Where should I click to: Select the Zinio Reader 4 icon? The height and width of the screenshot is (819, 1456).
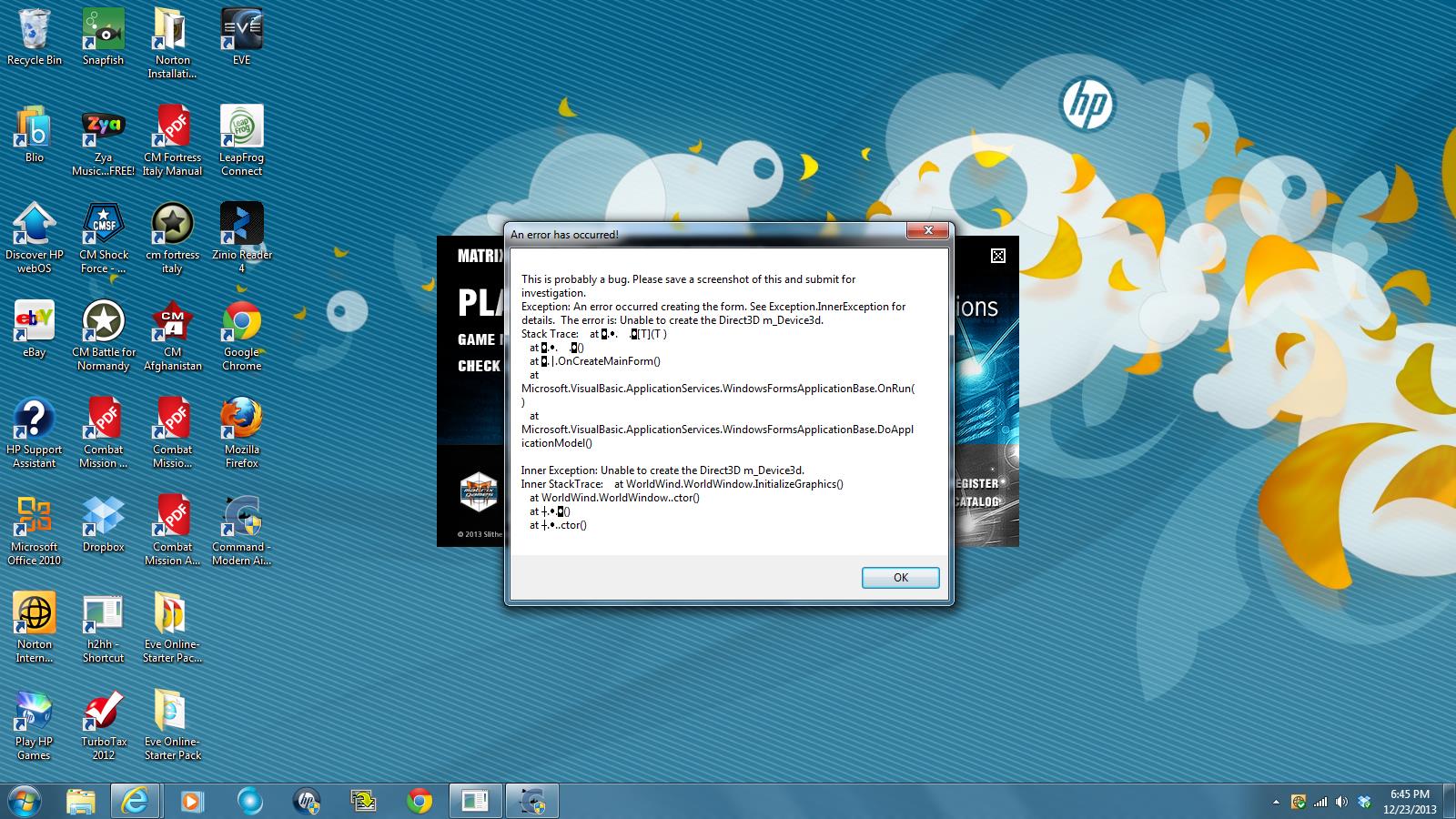[241, 238]
